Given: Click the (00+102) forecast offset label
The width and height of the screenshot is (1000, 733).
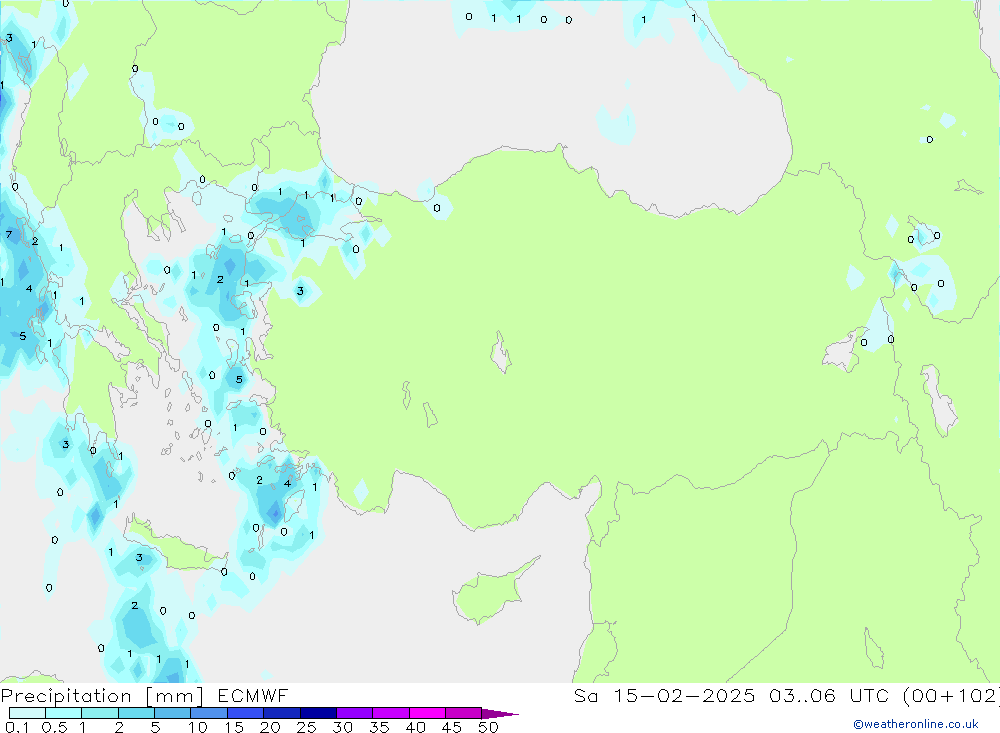Looking at the screenshot, I should coord(950,695).
